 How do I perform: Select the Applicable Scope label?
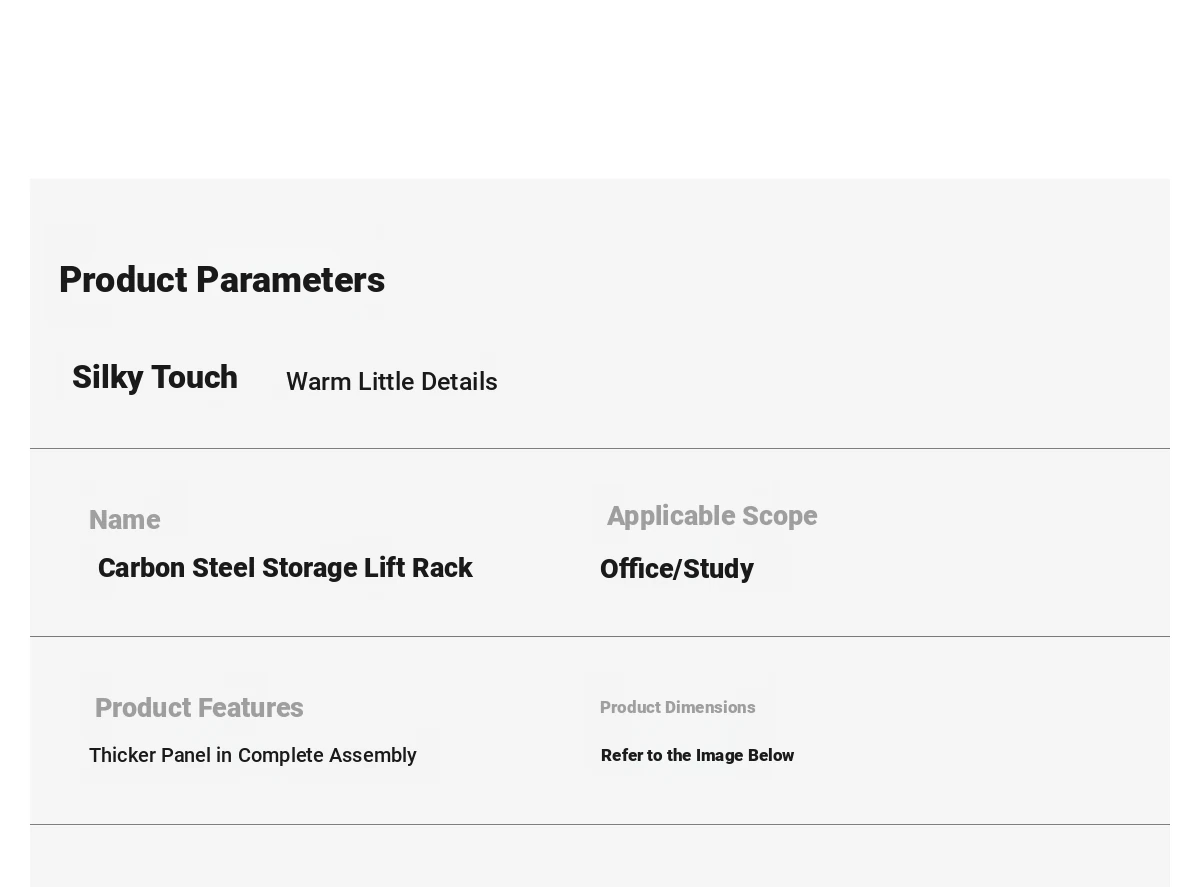tap(712, 516)
